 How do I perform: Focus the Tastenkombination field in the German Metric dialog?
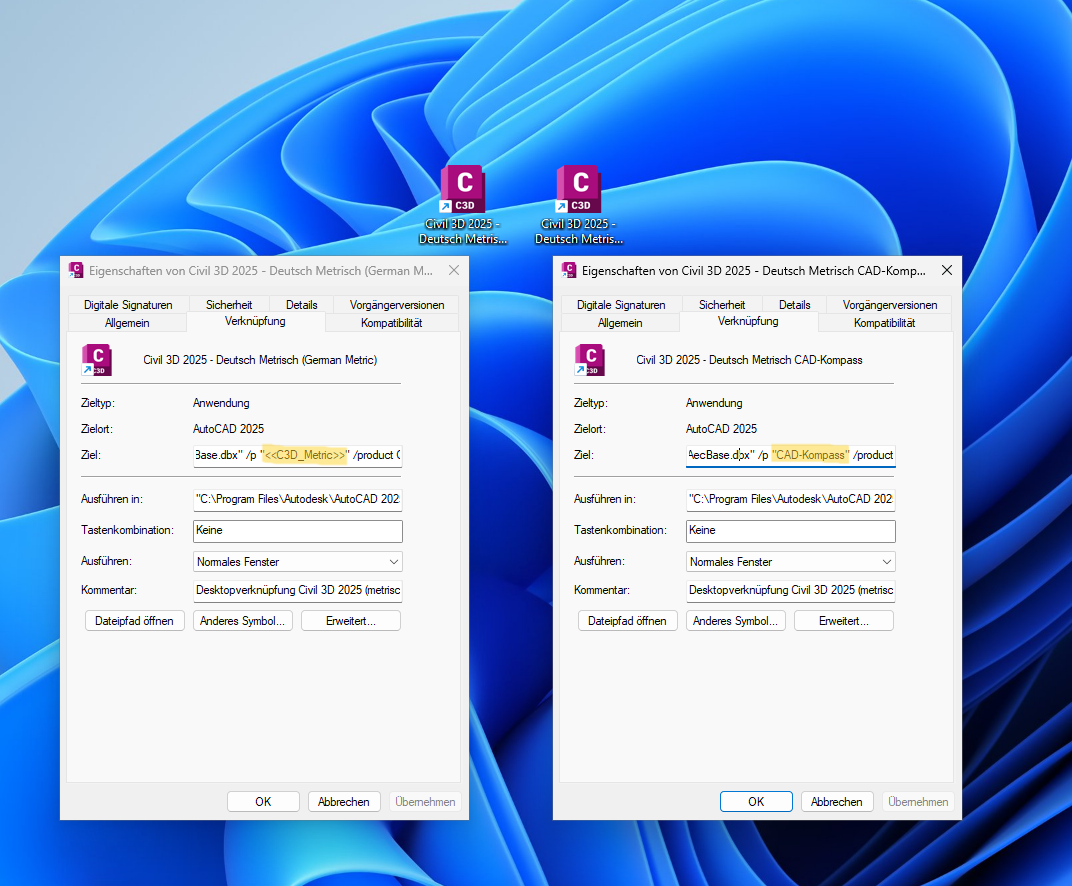point(298,531)
